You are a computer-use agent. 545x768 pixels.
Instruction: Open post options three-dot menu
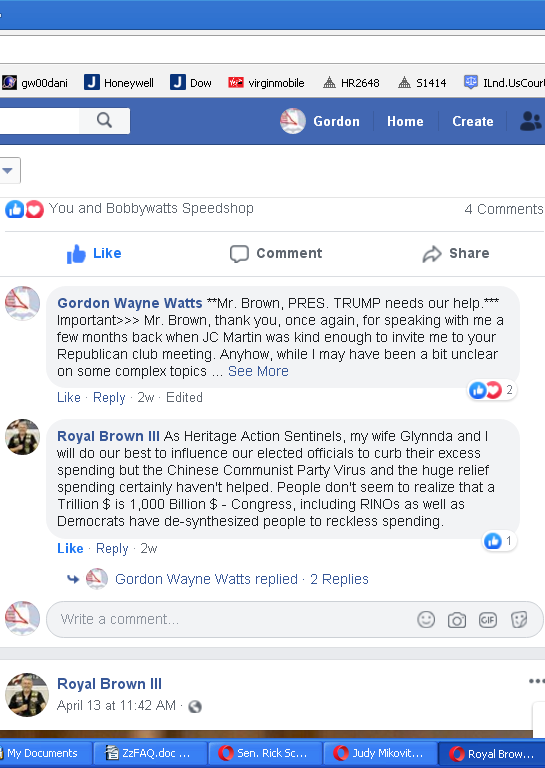tap(536, 681)
